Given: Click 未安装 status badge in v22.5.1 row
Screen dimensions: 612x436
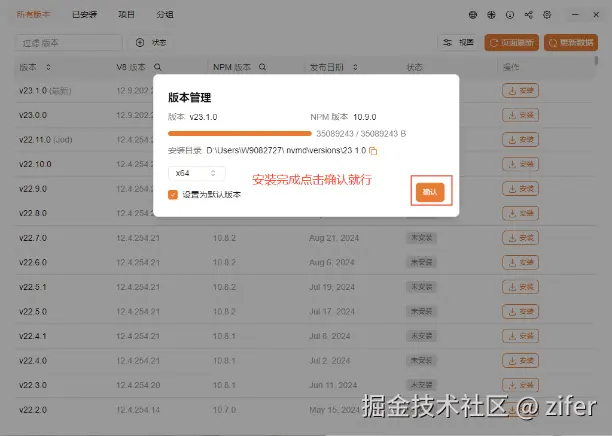Looking at the screenshot, I should click(x=421, y=287).
